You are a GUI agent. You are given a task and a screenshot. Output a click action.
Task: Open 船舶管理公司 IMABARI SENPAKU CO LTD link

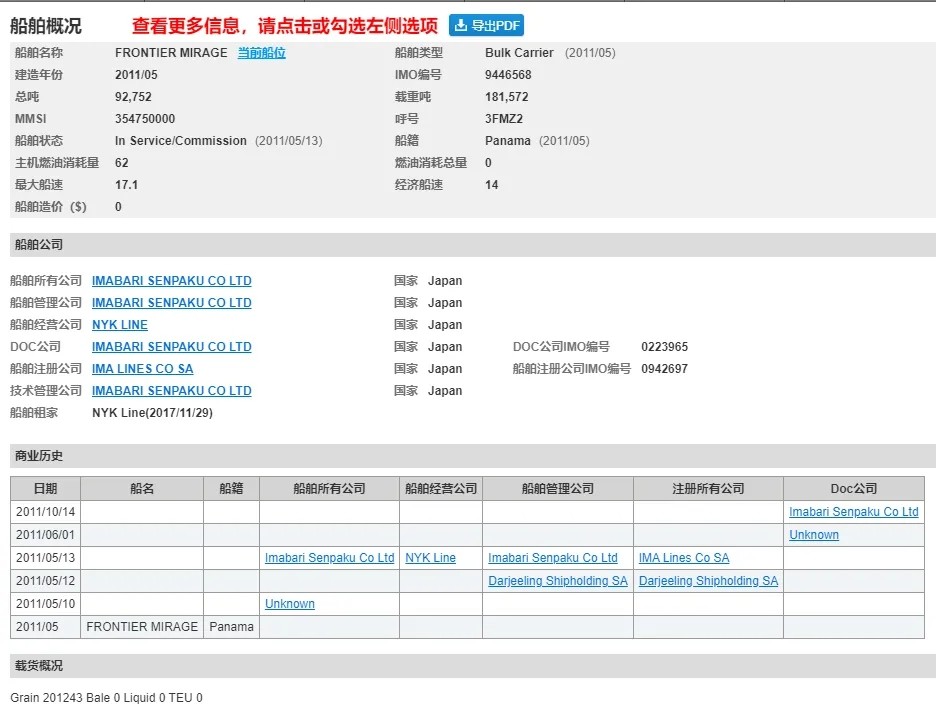171,303
